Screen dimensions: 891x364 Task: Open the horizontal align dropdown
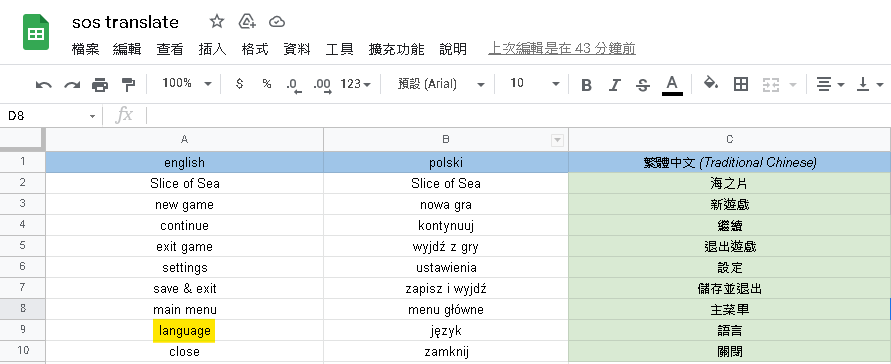(x=830, y=85)
